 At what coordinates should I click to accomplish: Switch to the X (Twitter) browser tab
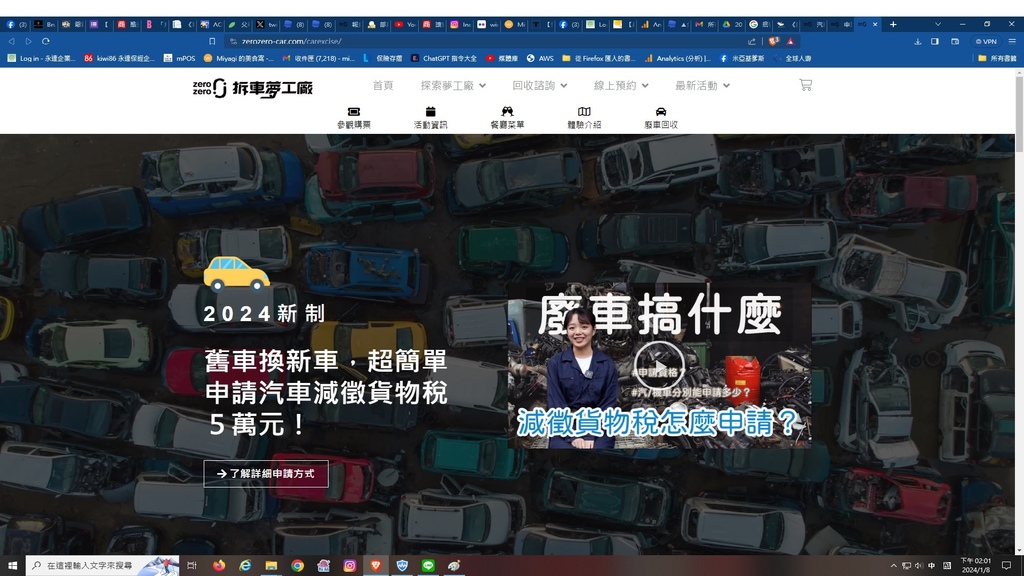click(266, 24)
